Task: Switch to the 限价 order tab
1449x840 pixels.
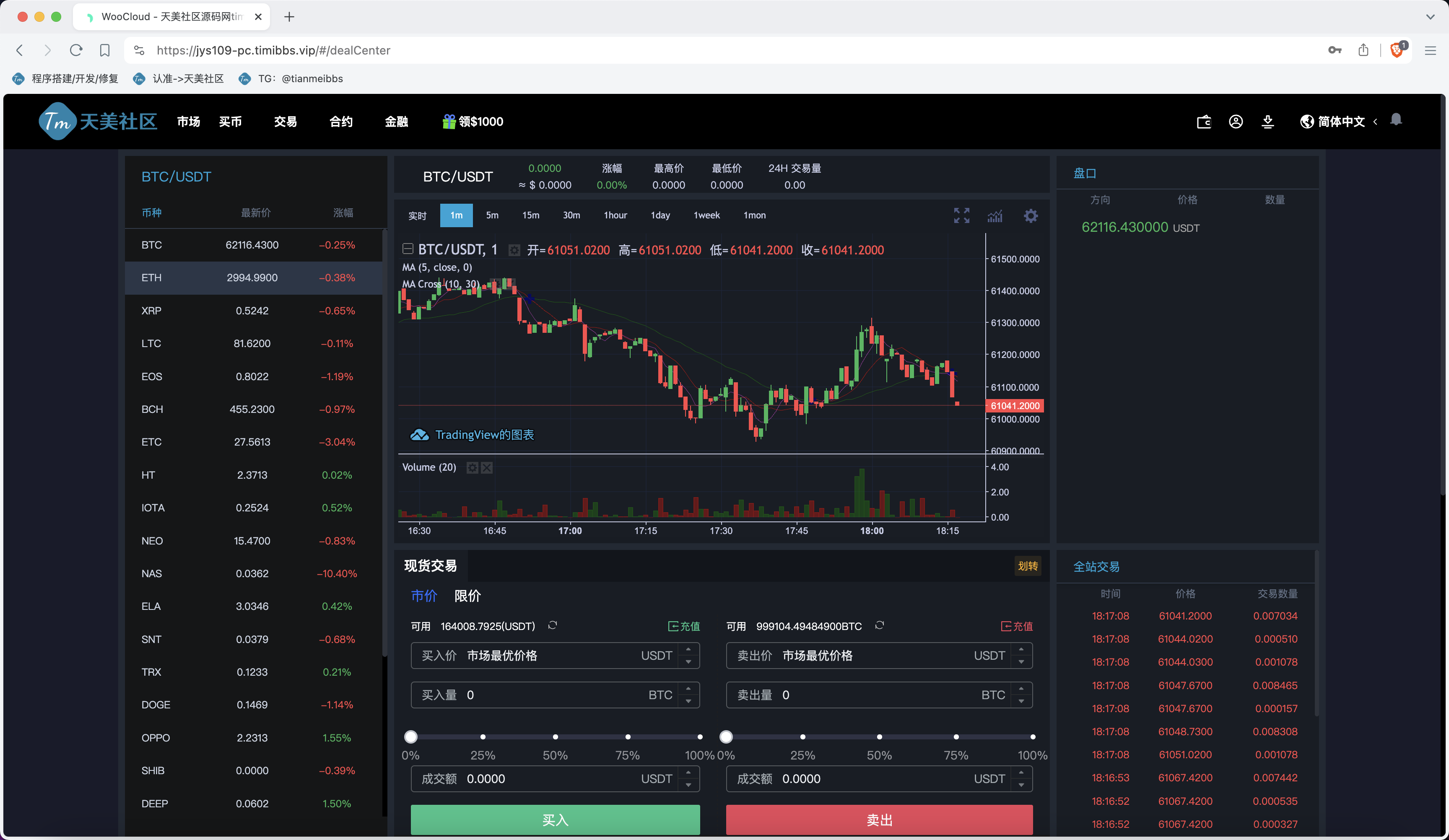Action: (x=467, y=596)
